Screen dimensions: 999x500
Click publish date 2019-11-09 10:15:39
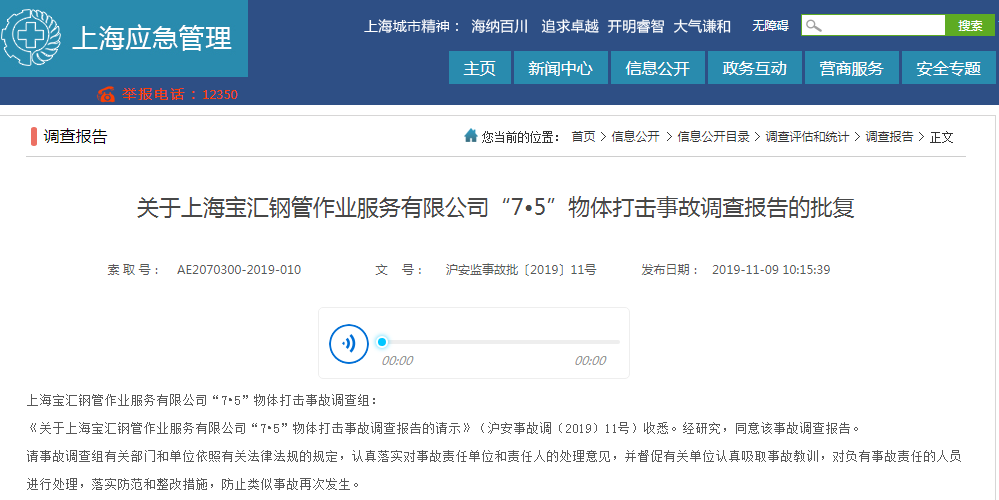click(x=771, y=269)
